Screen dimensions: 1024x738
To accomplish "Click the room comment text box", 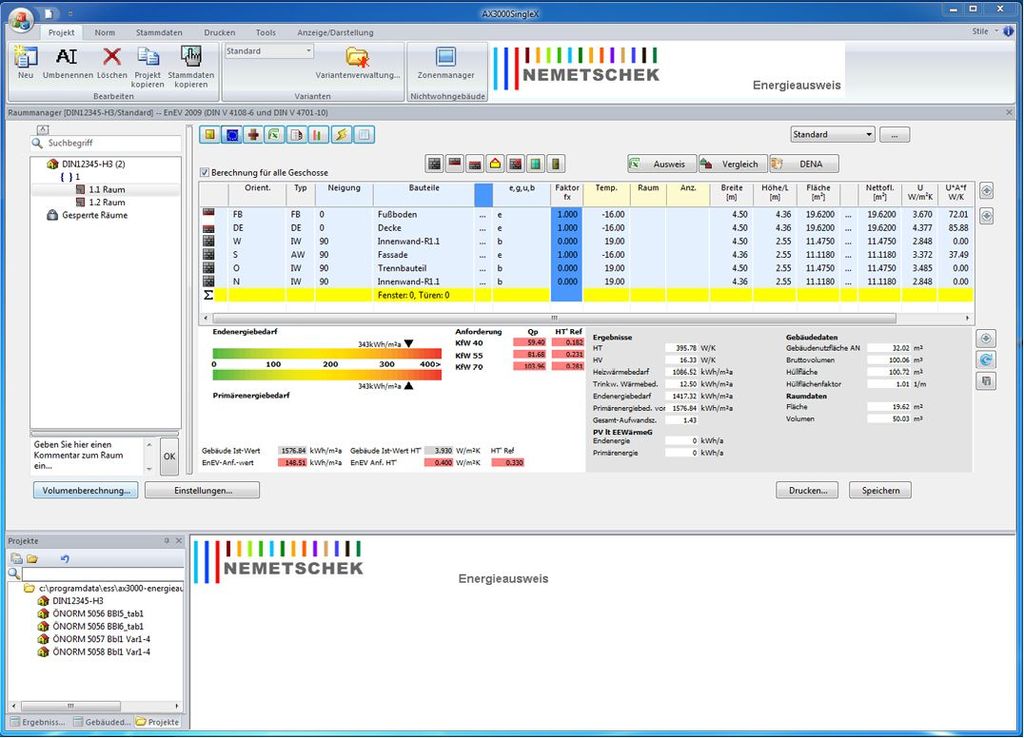I will click(88, 455).
